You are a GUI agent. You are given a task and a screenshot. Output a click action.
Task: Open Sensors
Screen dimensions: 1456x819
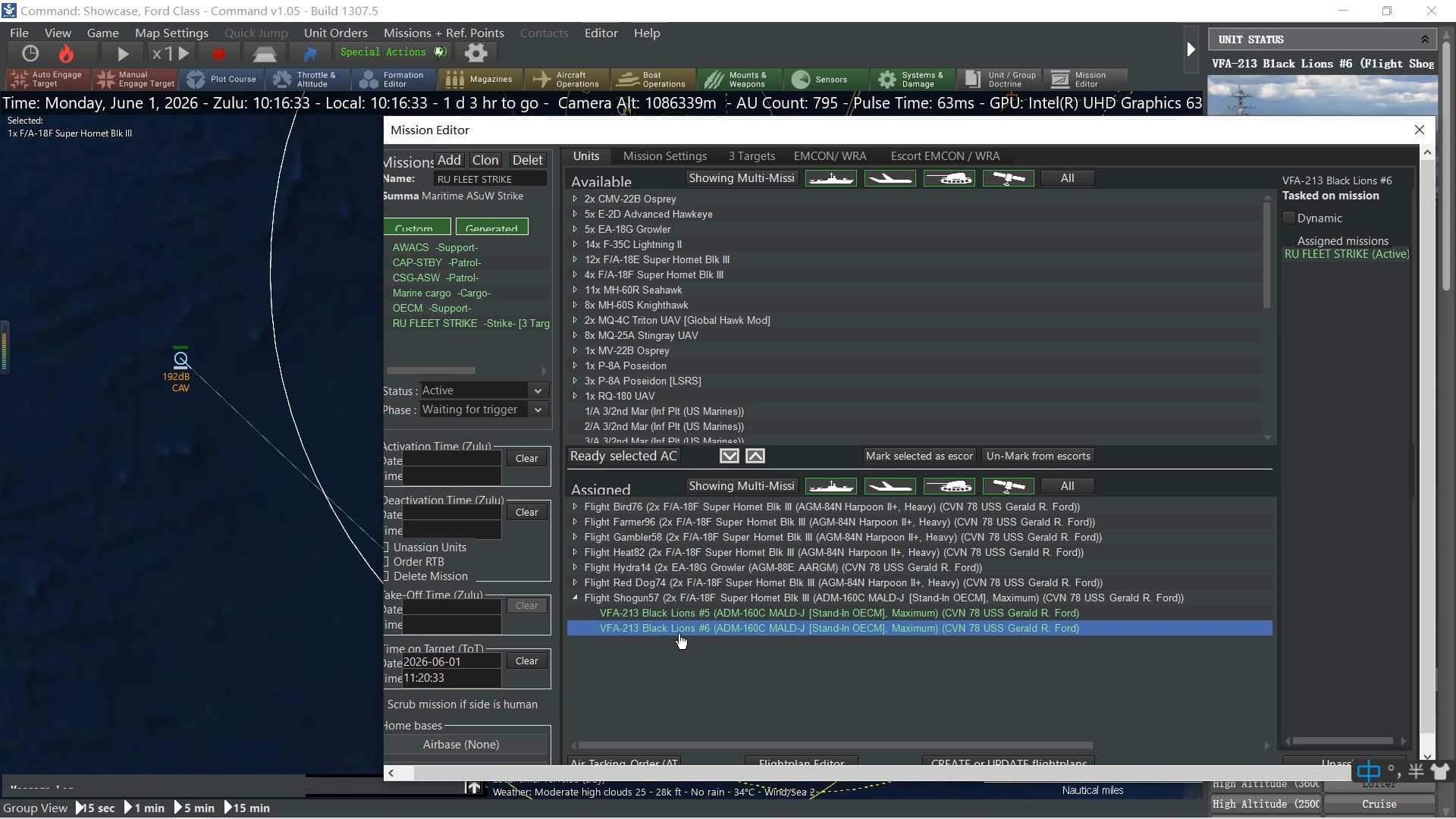(x=827, y=79)
